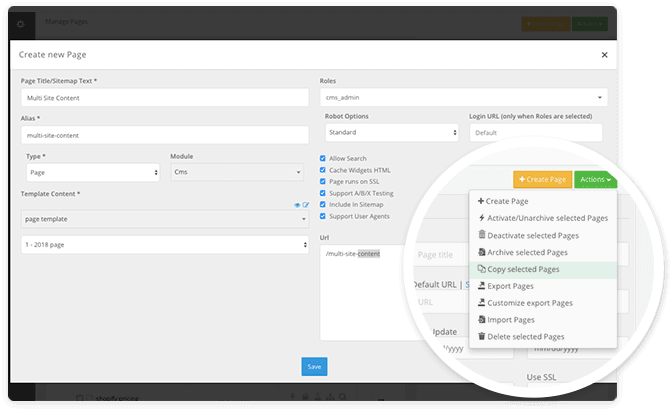This screenshot has width=672, height=413.
Task: Uncheck the Allow Search checkbox
Action: pyautogui.click(x=323, y=158)
